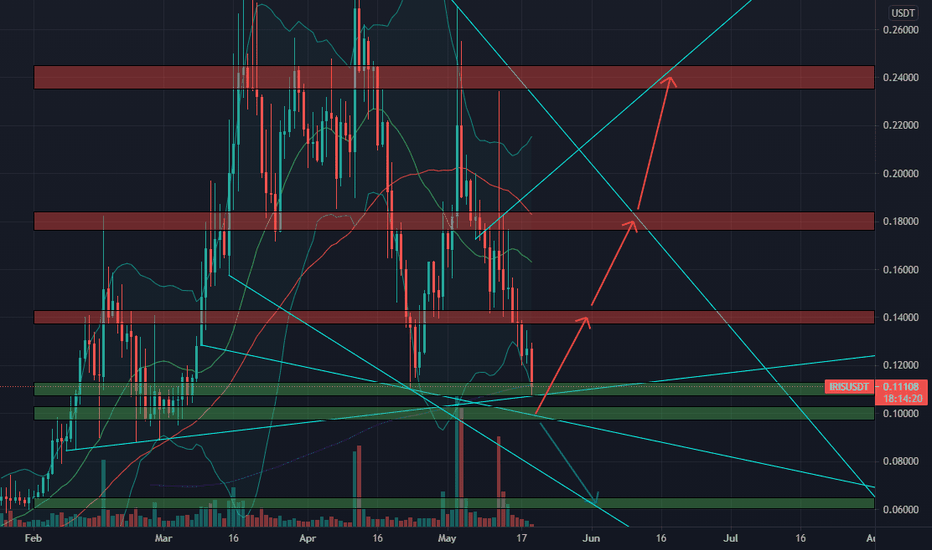Click the 0.24000 price axis label
The width and height of the screenshot is (932, 550).
click(x=900, y=78)
